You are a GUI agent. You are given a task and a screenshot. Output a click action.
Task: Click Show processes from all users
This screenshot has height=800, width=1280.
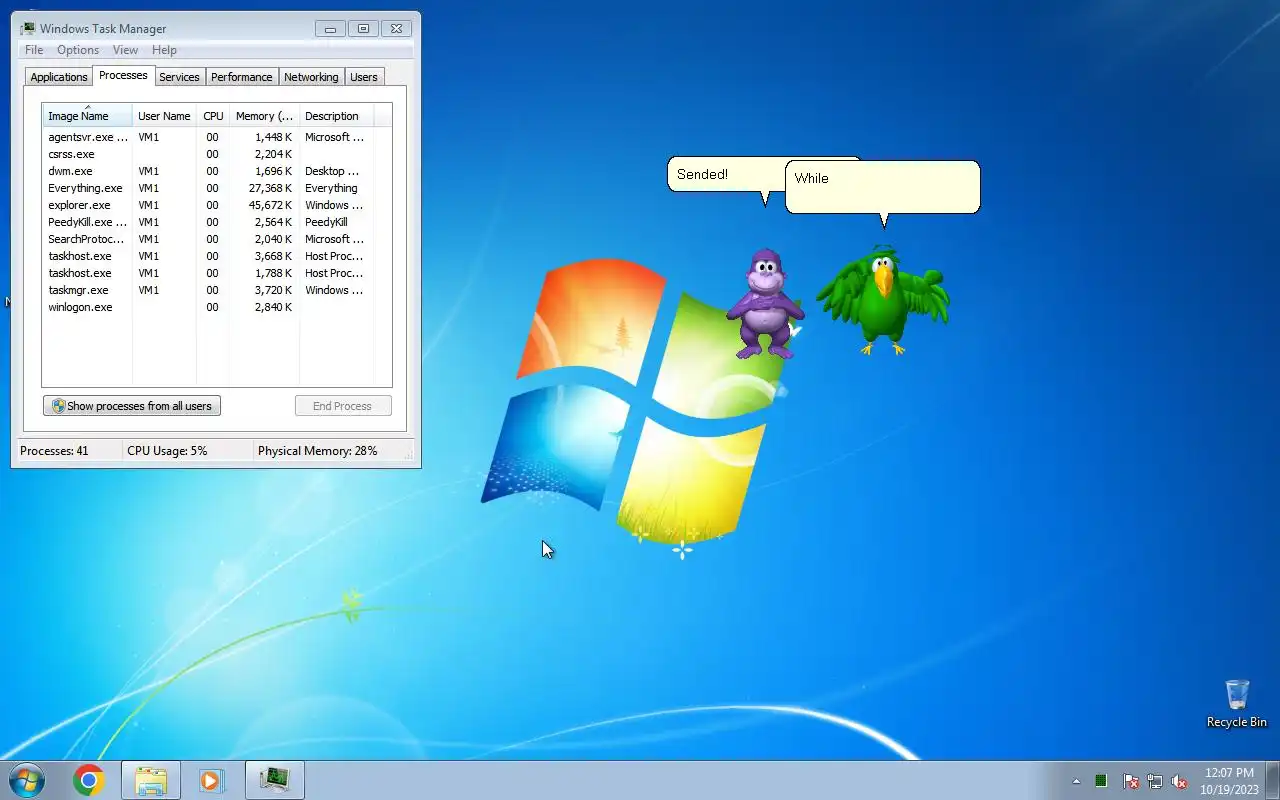tap(132, 406)
